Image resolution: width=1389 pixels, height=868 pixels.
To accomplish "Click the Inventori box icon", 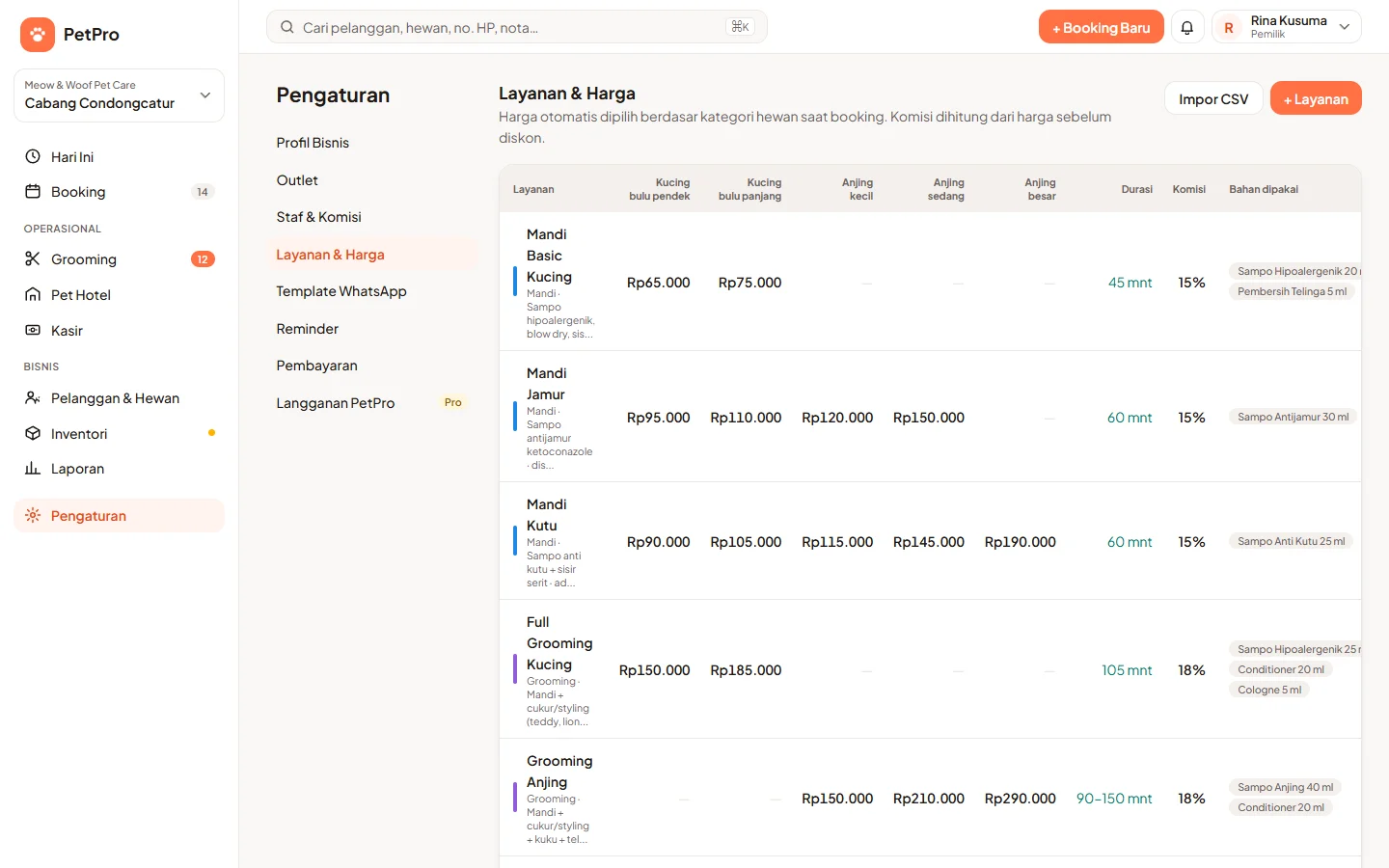I will [x=33, y=433].
